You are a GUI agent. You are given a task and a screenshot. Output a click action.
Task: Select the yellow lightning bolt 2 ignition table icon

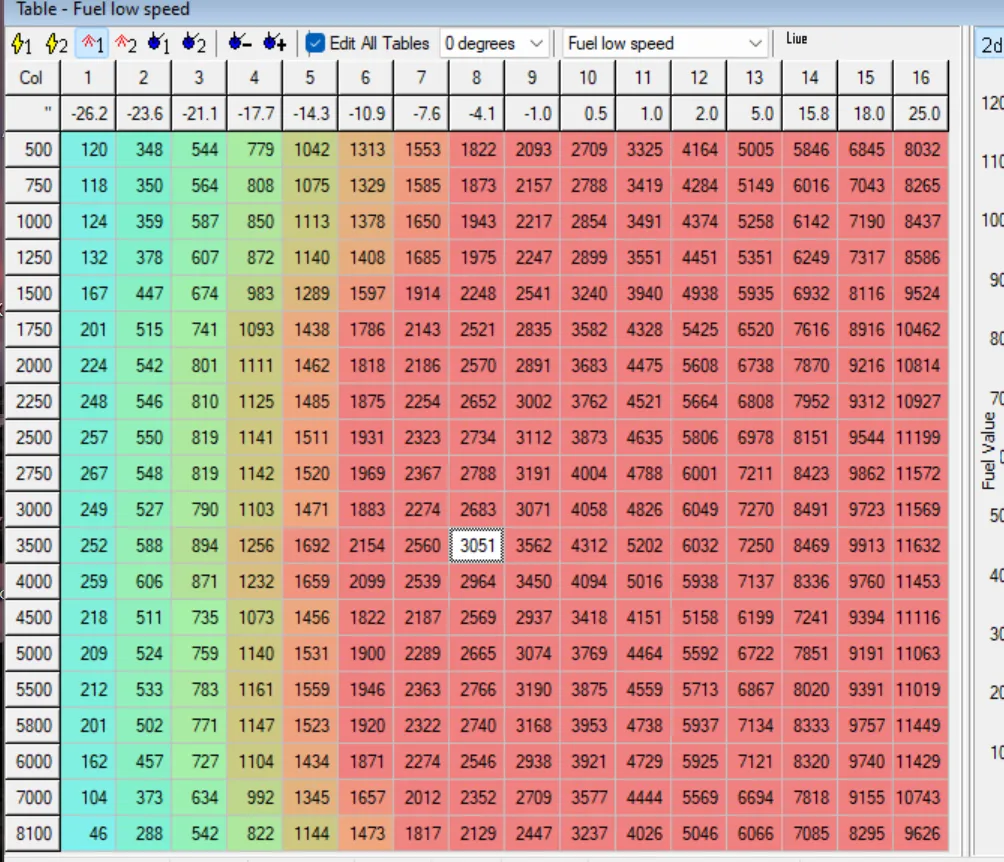56,44
